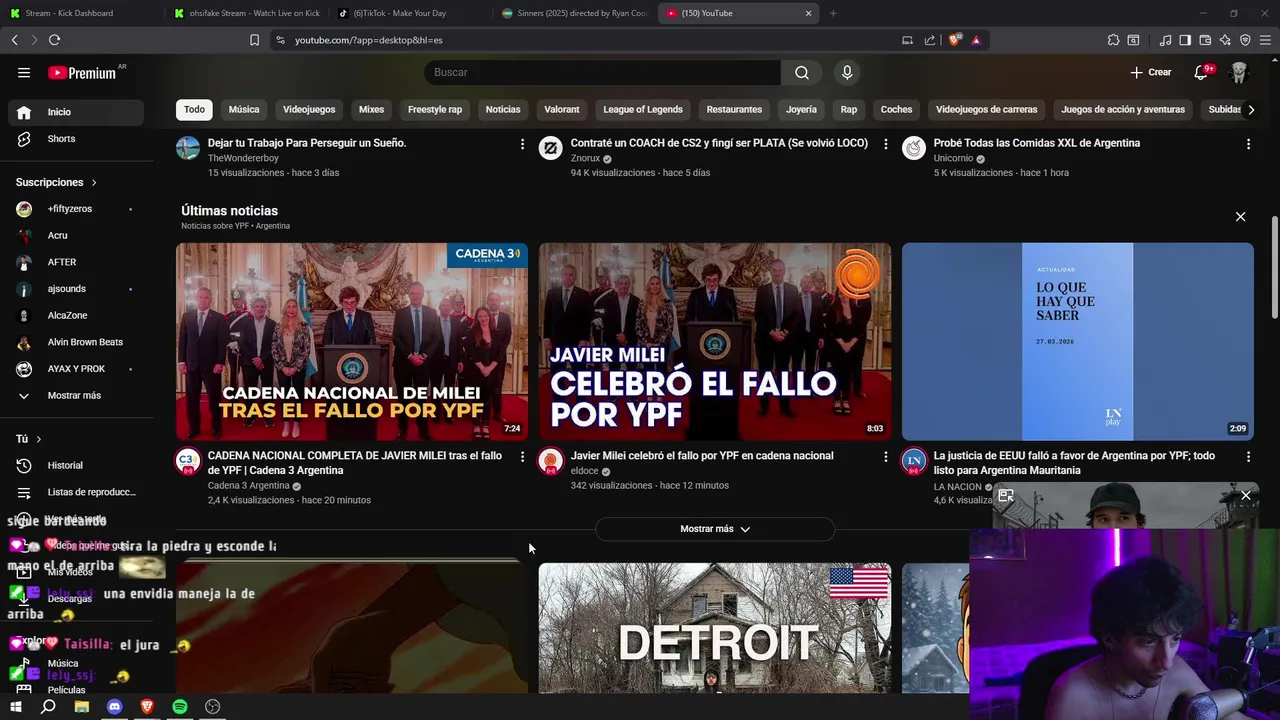Expand the Tú section chevron
This screenshot has height=720, width=1280.
[x=39, y=439]
